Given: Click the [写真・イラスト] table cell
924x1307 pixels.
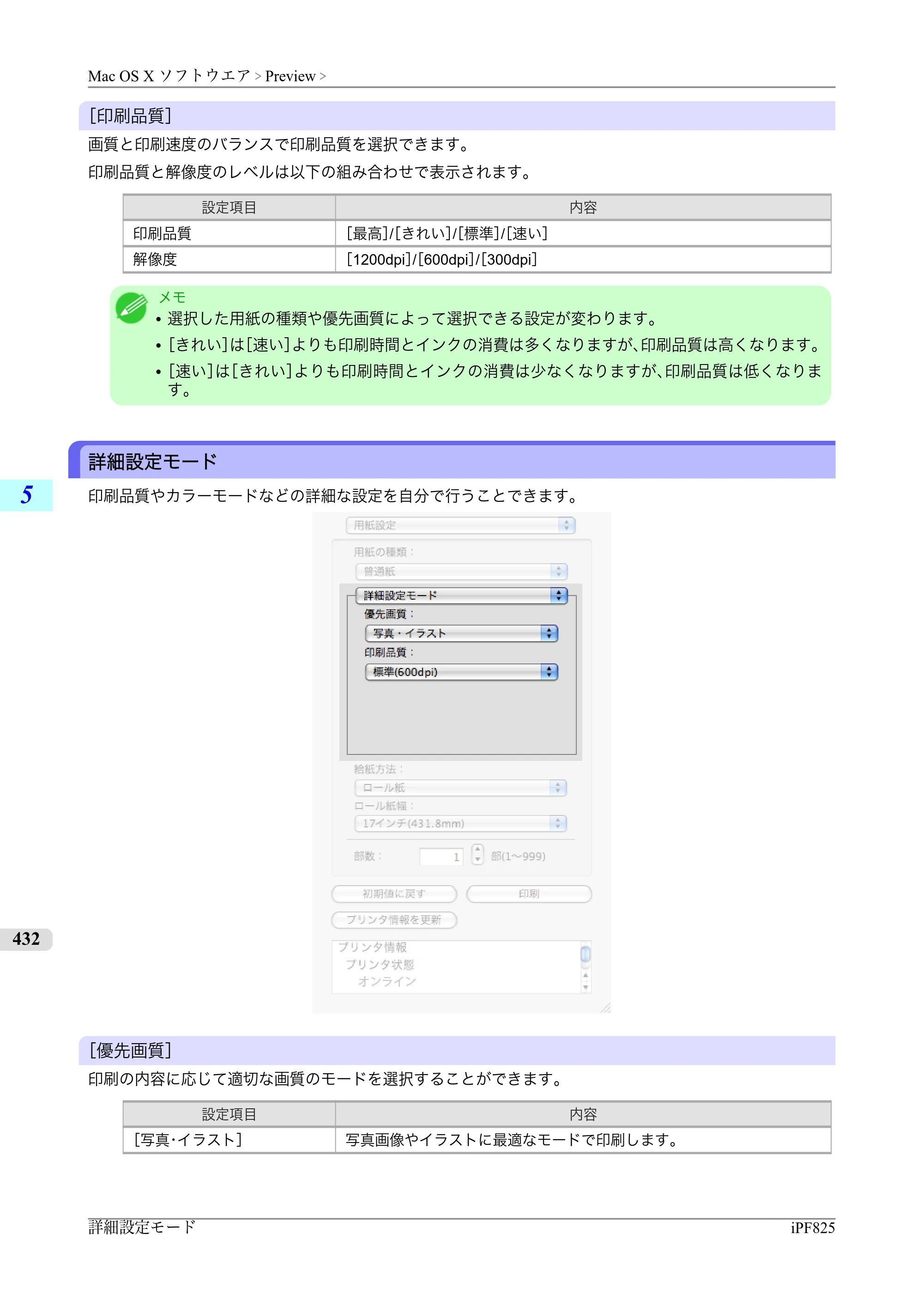Looking at the screenshot, I should pyautogui.click(x=229, y=1140).
